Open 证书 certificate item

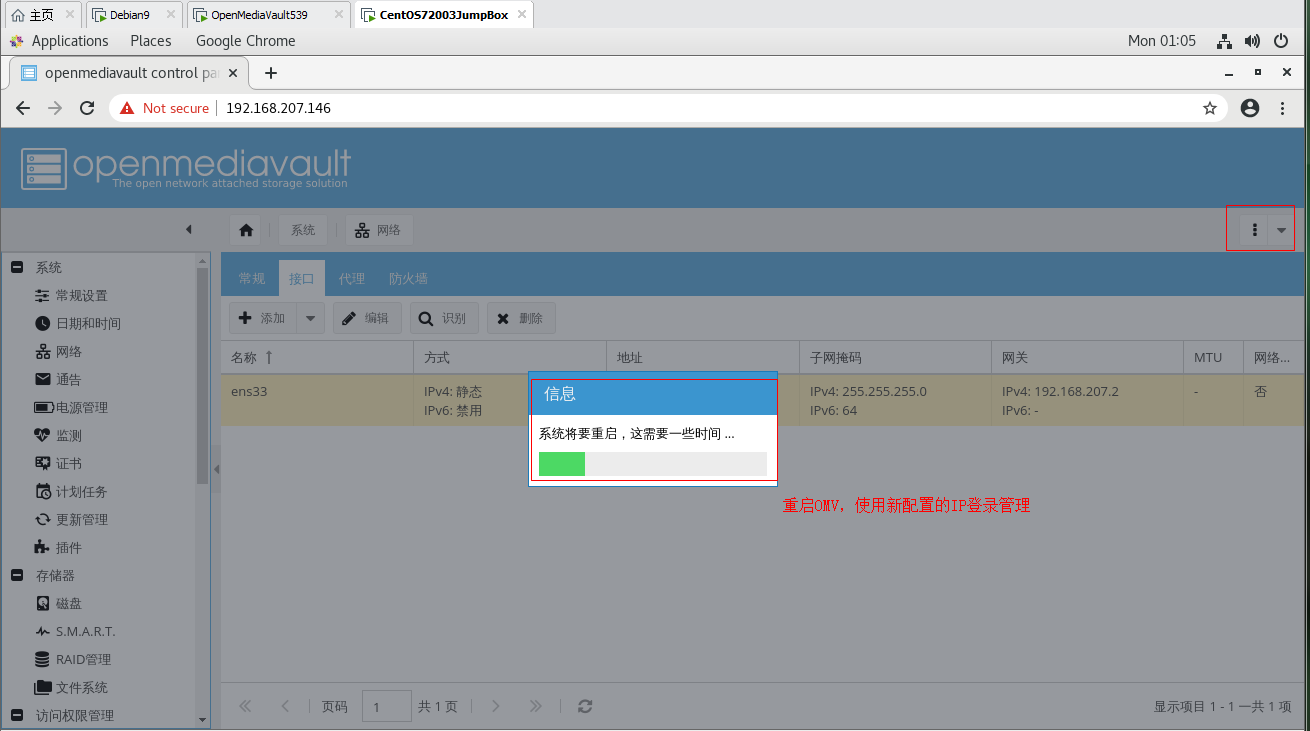pos(58,464)
